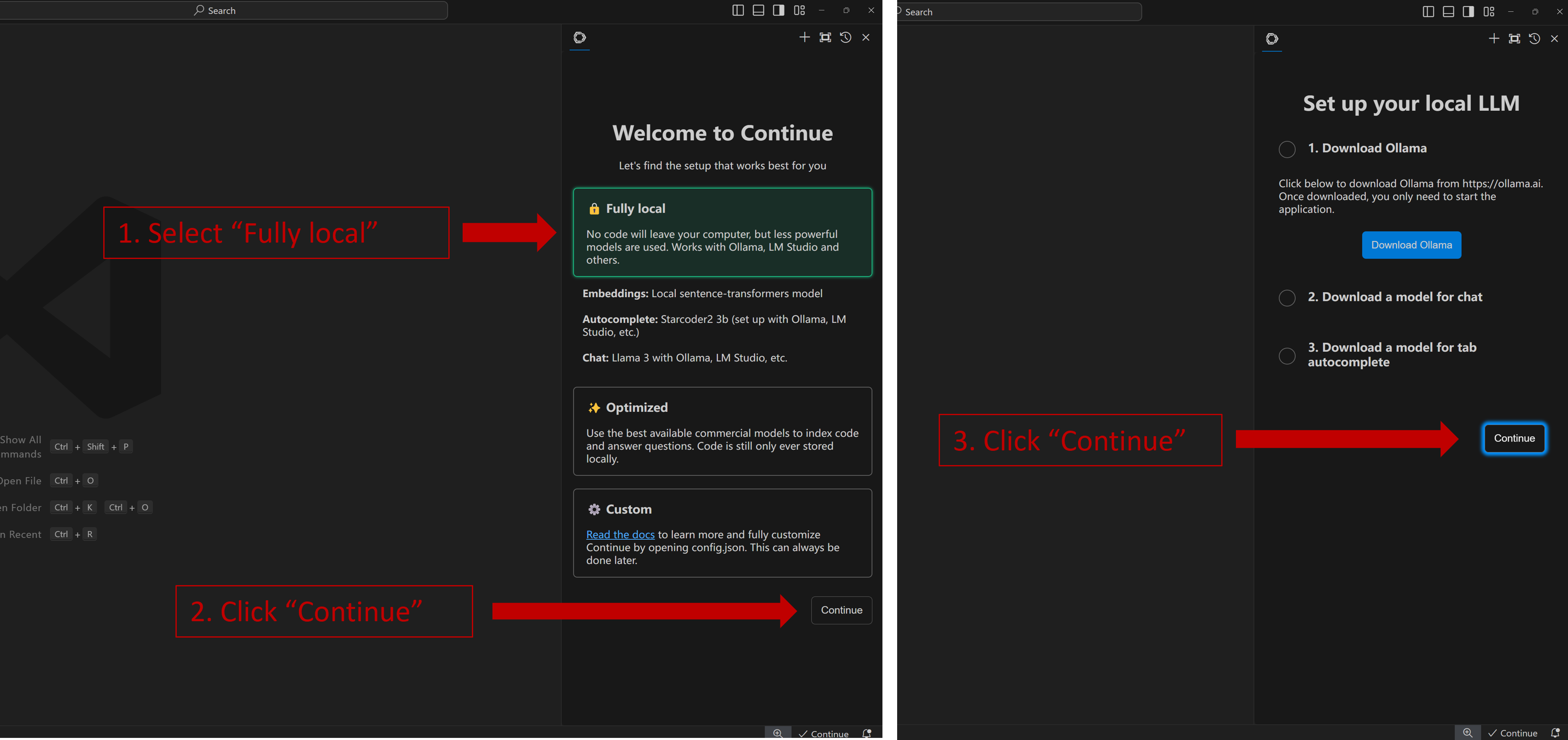The image size is (1568, 740).
Task: Click zoom magnifier in left status bar
Action: pyautogui.click(x=777, y=733)
